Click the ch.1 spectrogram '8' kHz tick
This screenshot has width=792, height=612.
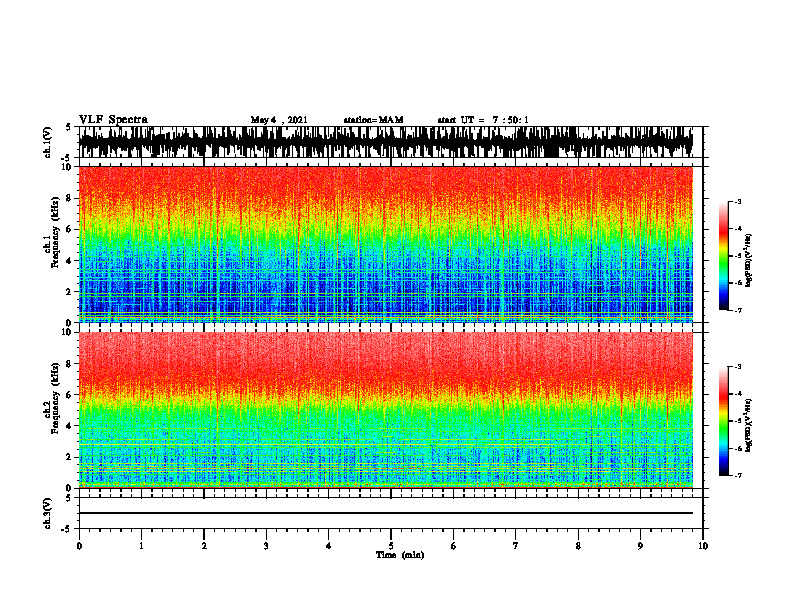tap(69, 198)
